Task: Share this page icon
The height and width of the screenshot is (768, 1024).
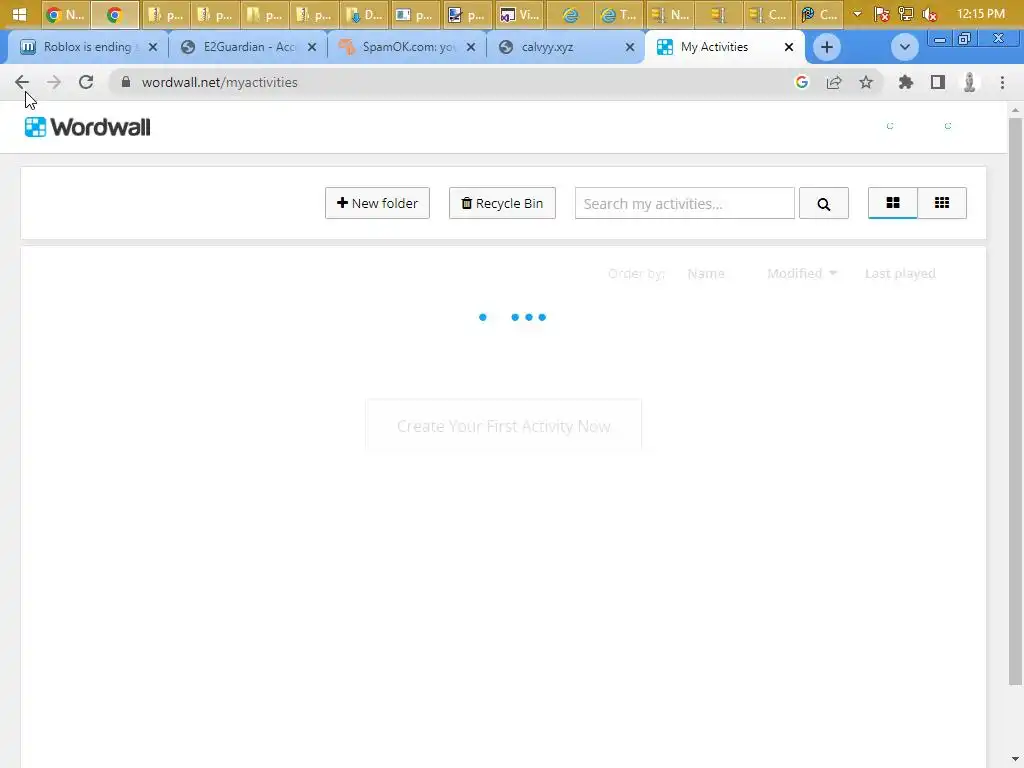Action: [x=834, y=82]
